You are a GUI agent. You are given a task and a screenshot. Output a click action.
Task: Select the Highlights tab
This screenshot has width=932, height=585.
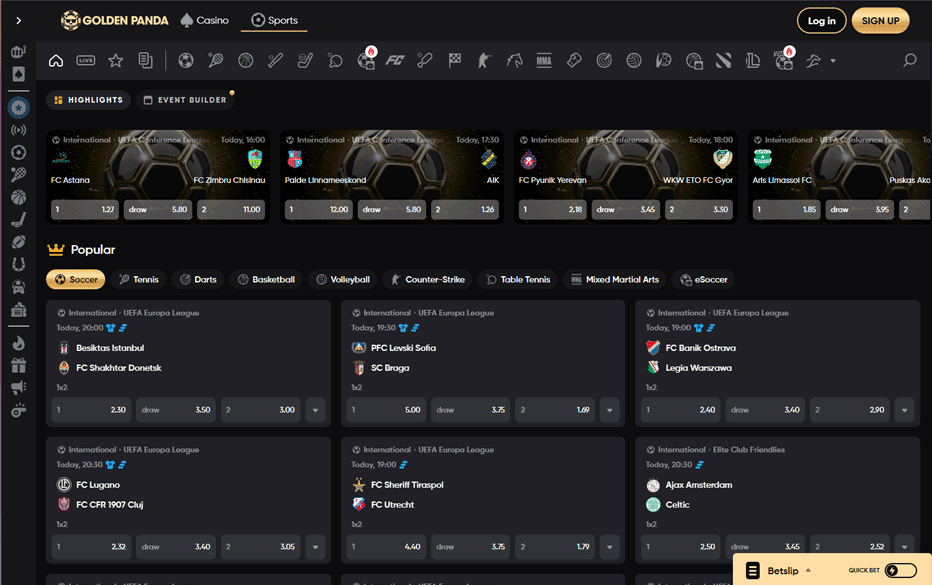(x=88, y=100)
